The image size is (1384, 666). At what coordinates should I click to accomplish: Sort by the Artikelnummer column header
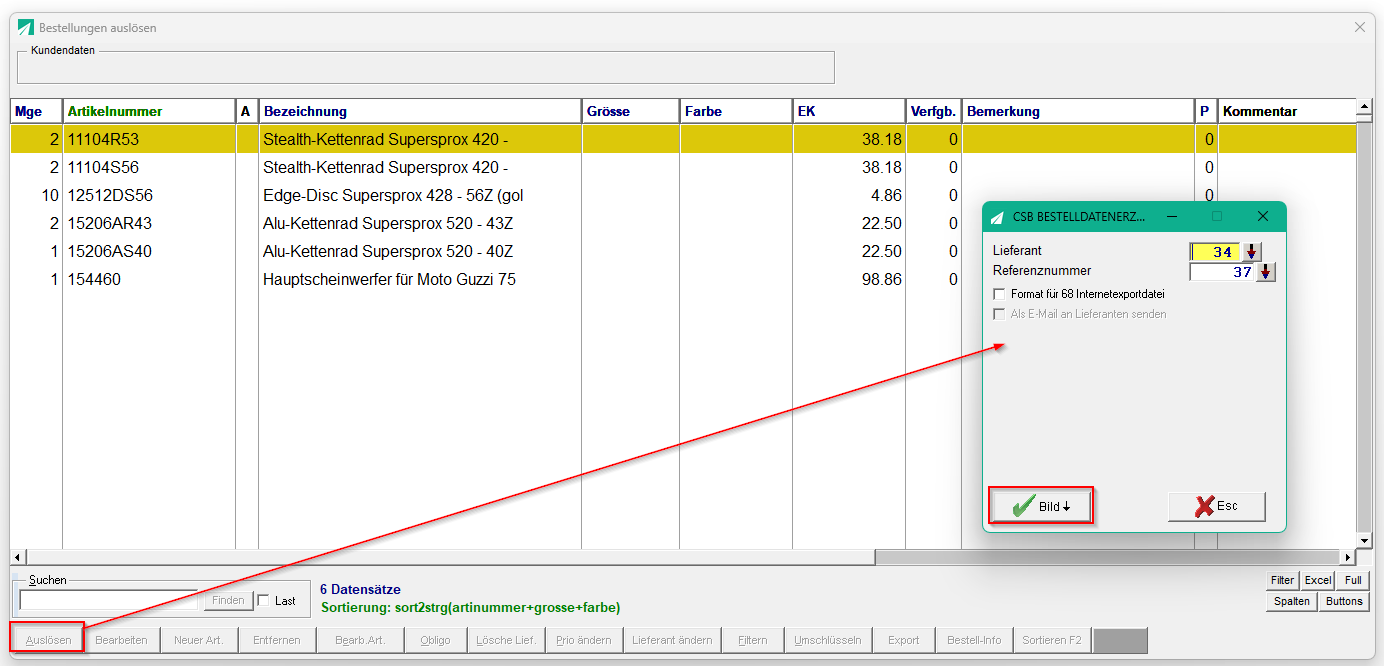click(x=148, y=111)
